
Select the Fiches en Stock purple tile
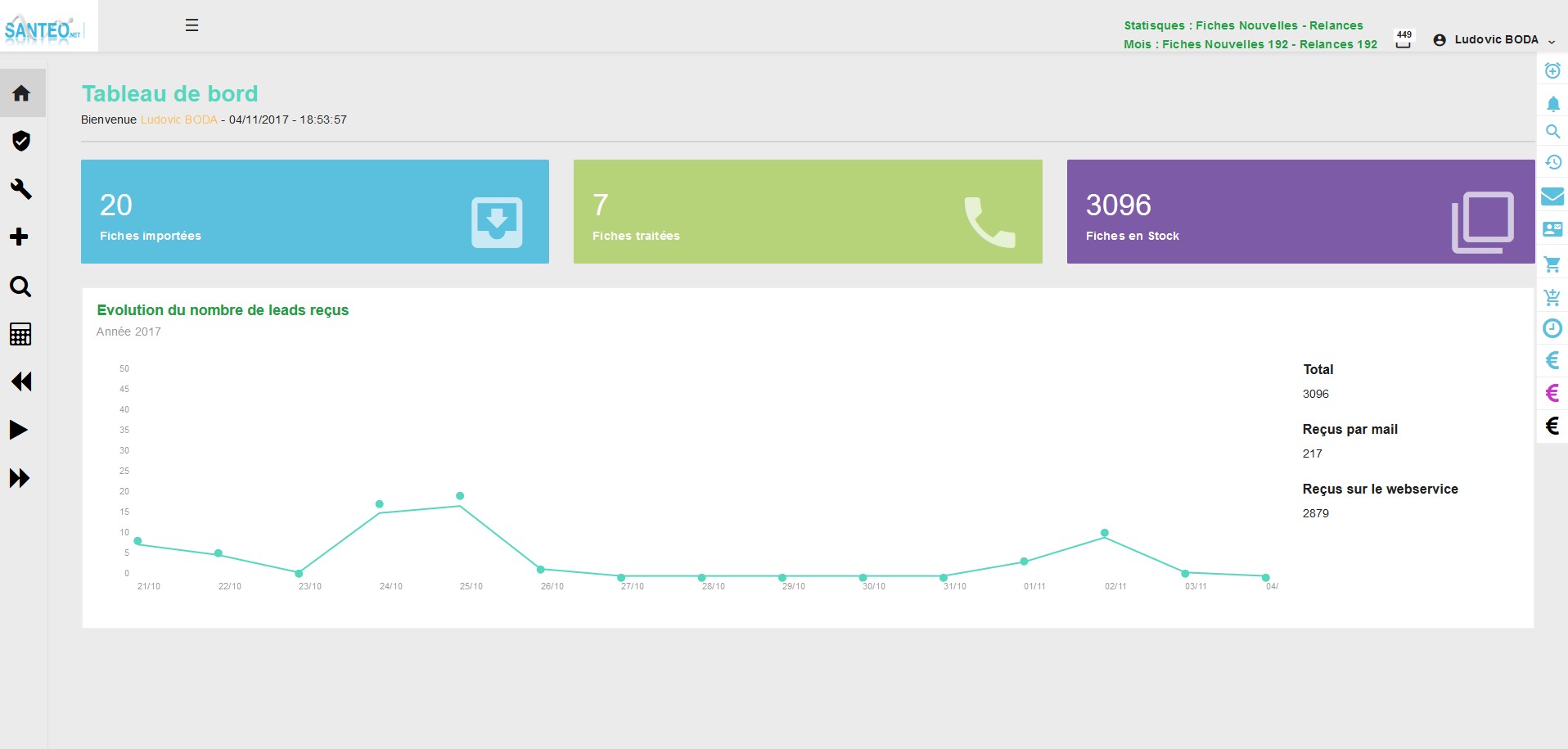1300,211
